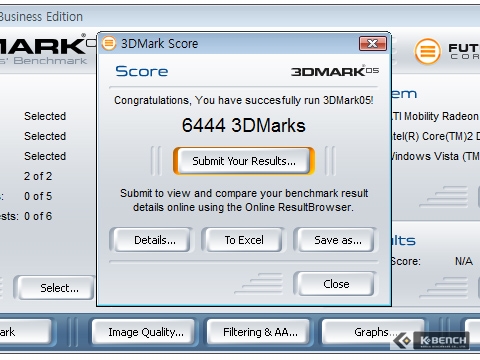Click the Online ResultBrowser description text

(x=244, y=200)
